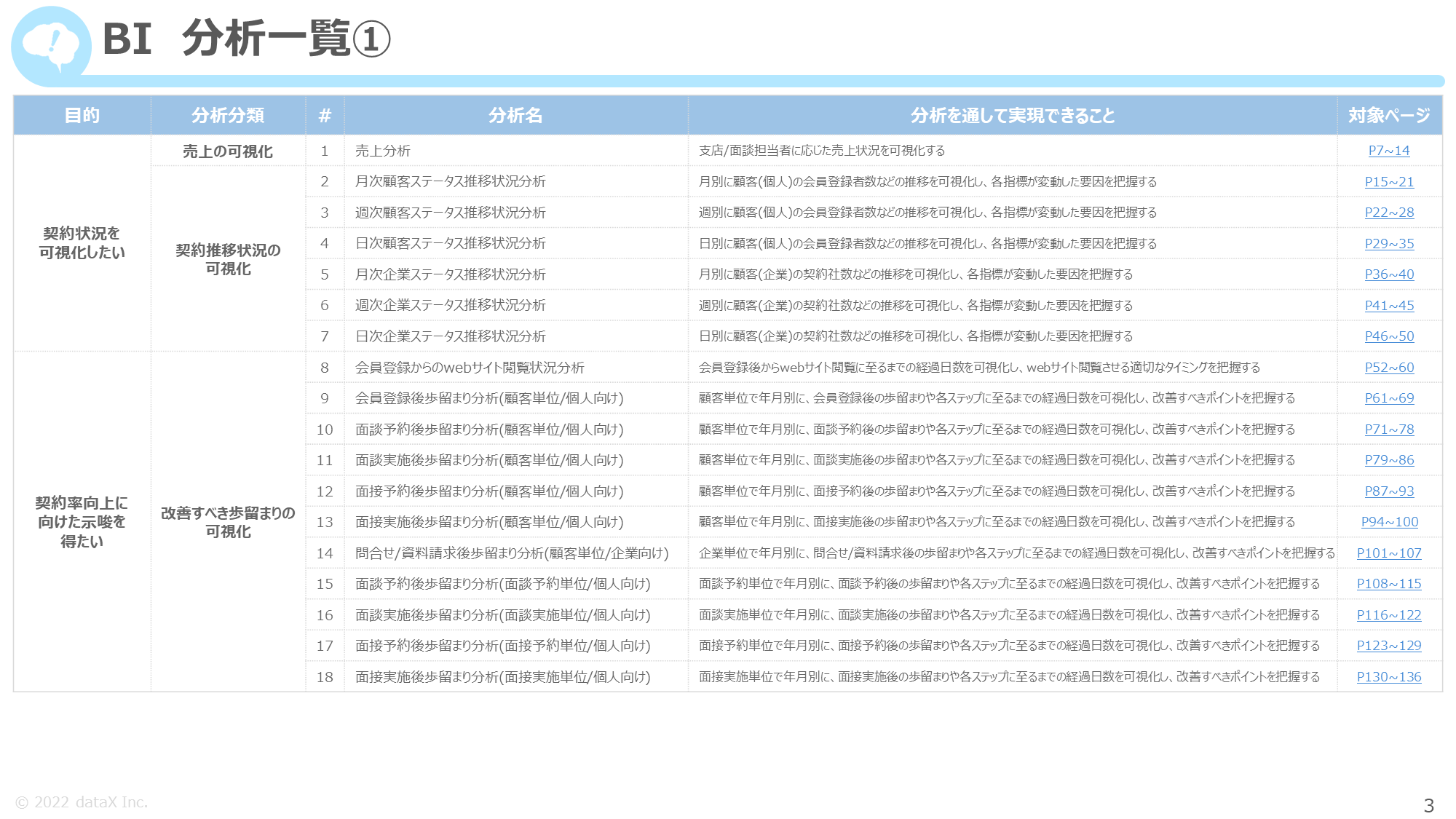Image resolution: width=1456 pixels, height=819 pixels.
Task: Select 週次企業ステータス推移状況分析 cell
Action: click(x=515, y=306)
